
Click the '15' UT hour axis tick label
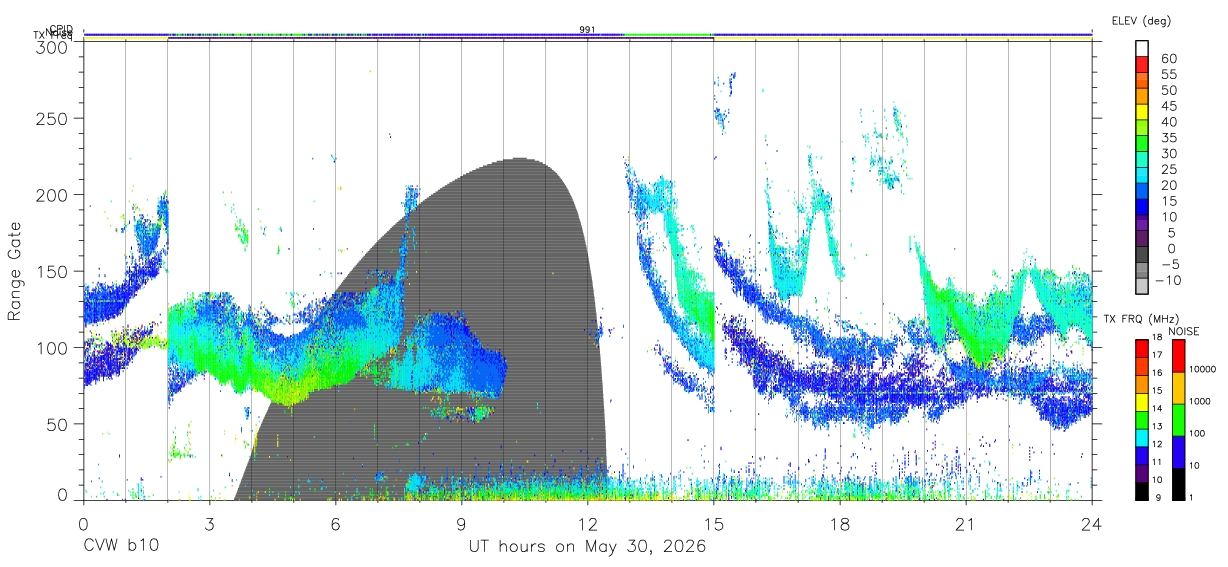pos(714,523)
